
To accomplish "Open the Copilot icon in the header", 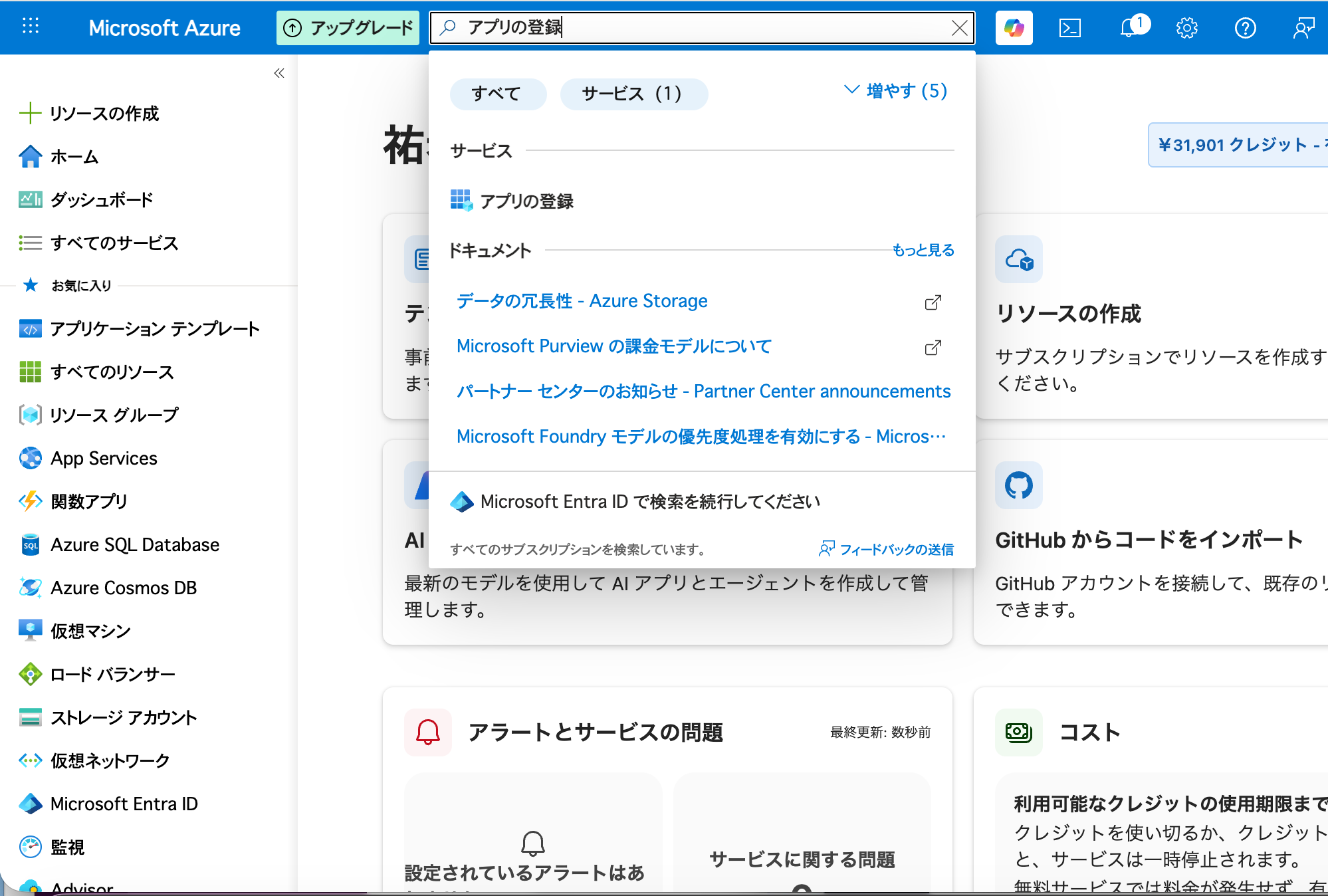I will coord(1014,28).
